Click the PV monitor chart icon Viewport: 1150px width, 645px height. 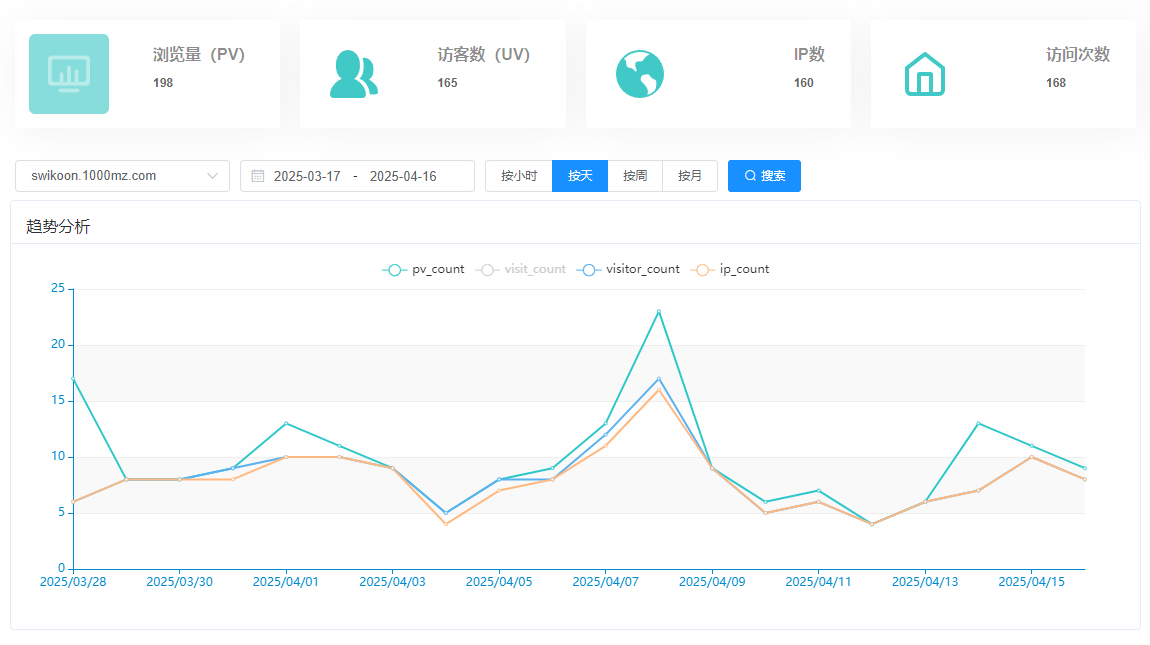coord(69,74)
